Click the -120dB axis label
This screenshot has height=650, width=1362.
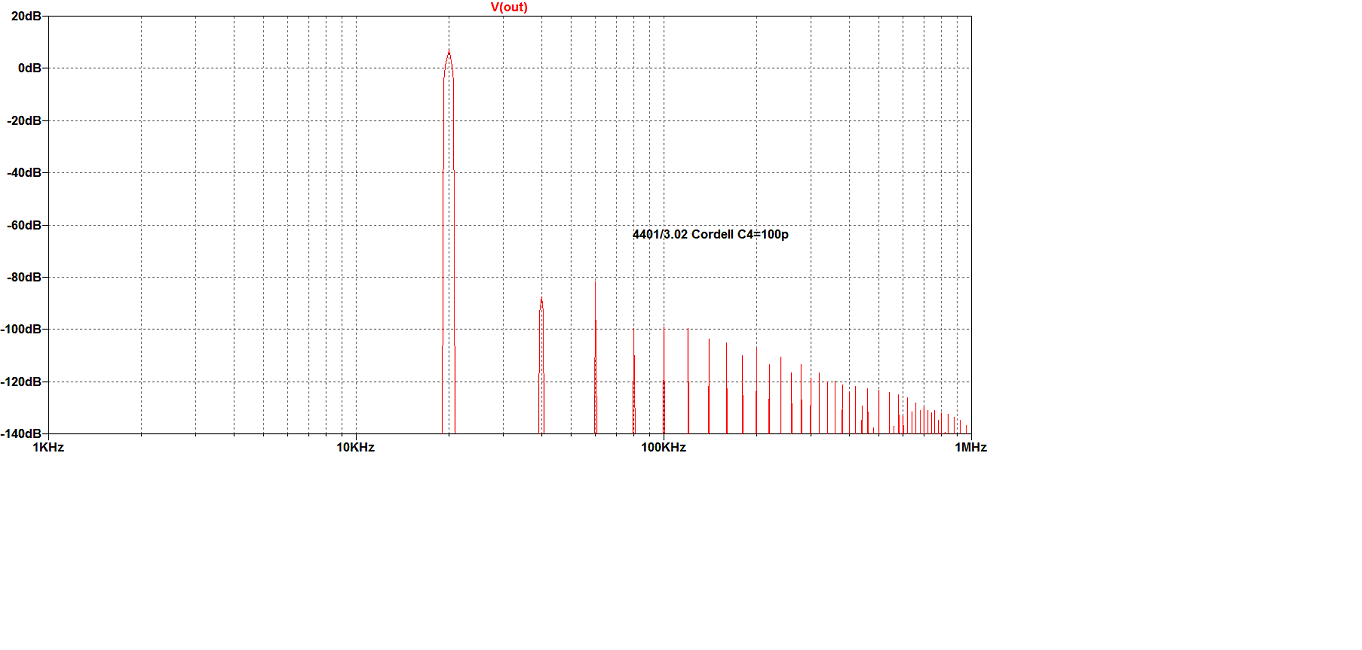pos(21,381)
